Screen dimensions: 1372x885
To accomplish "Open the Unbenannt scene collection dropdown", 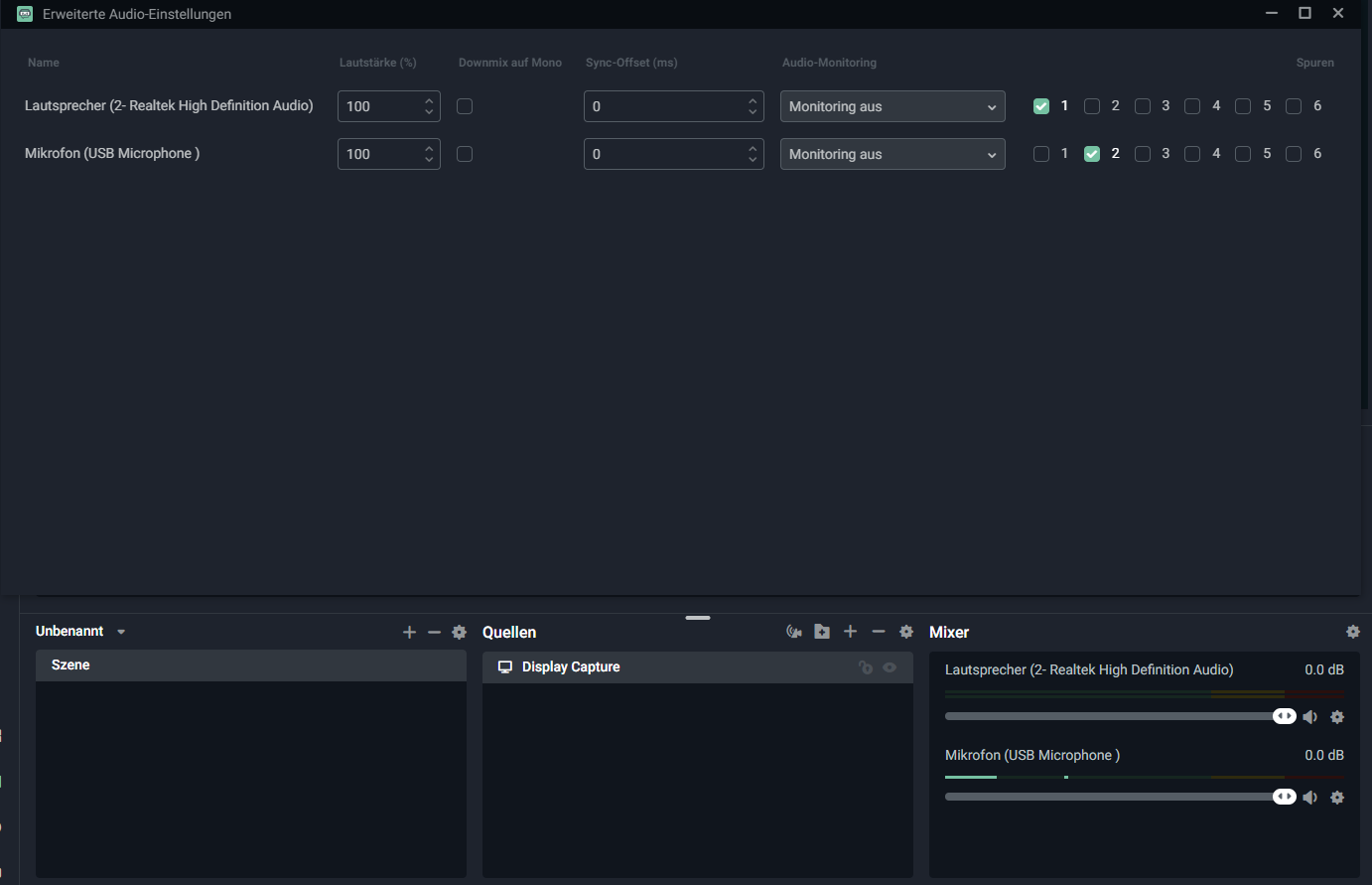I will coord(121,632).
